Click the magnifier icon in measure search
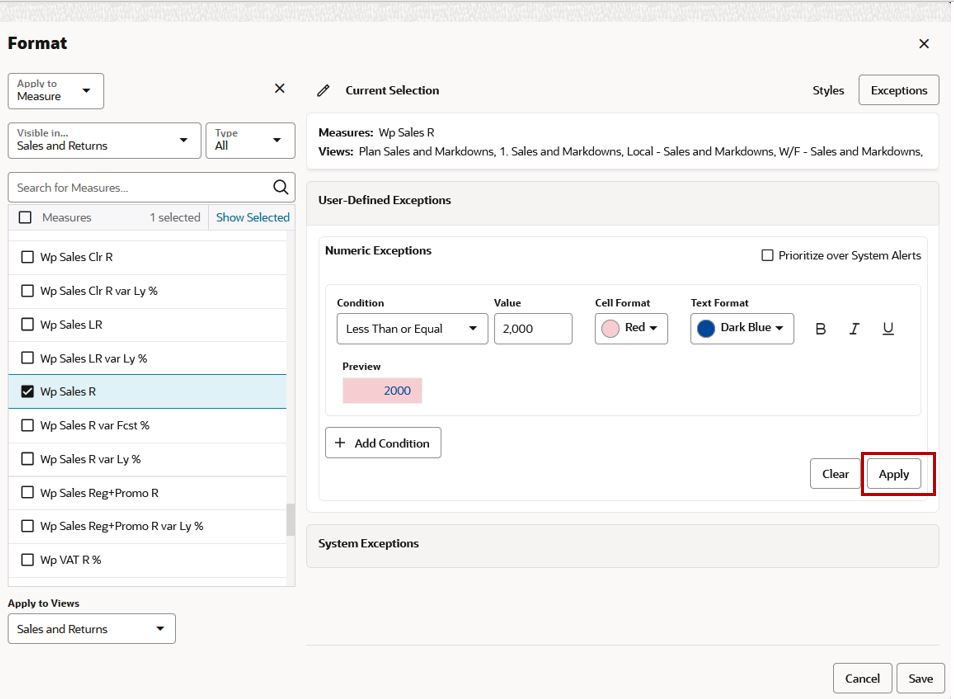The width and height of the screenshot is (954, 699). (x=280, y=187)
